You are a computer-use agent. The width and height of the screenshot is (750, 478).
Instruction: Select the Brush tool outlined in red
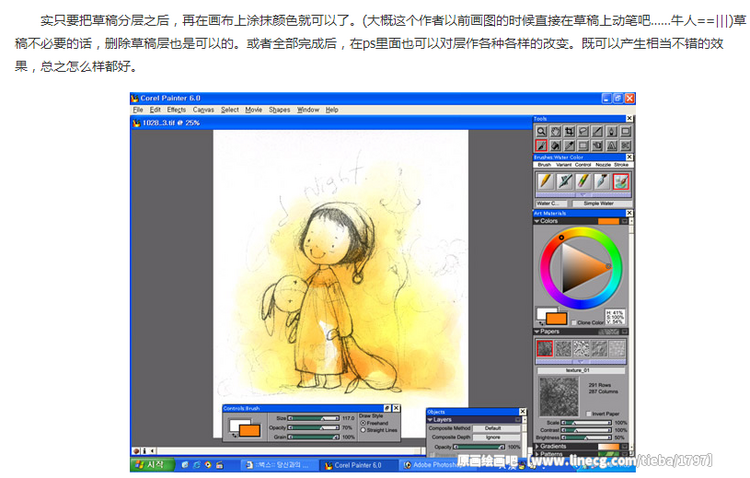click(541, 145)
